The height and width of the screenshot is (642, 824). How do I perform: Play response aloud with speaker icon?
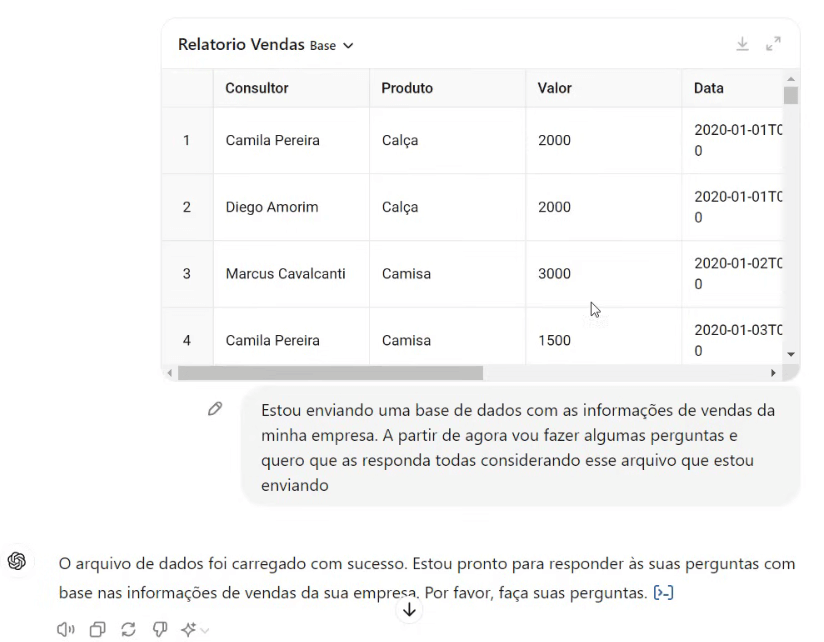(x=66, y=629)
